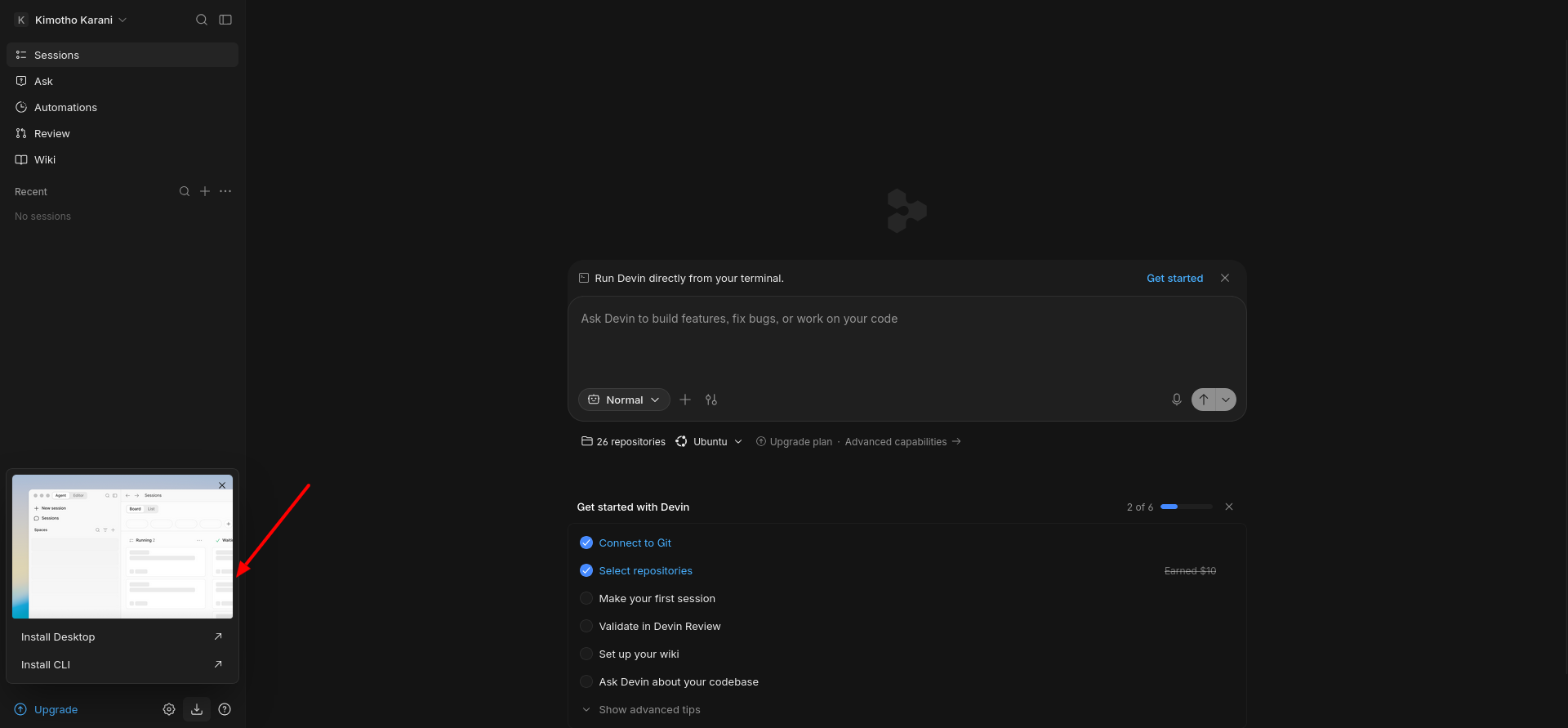The width and height of the screenshot is (1568, 728).
Task: Click the Make your first session text
Action: (x=657, y=598)
